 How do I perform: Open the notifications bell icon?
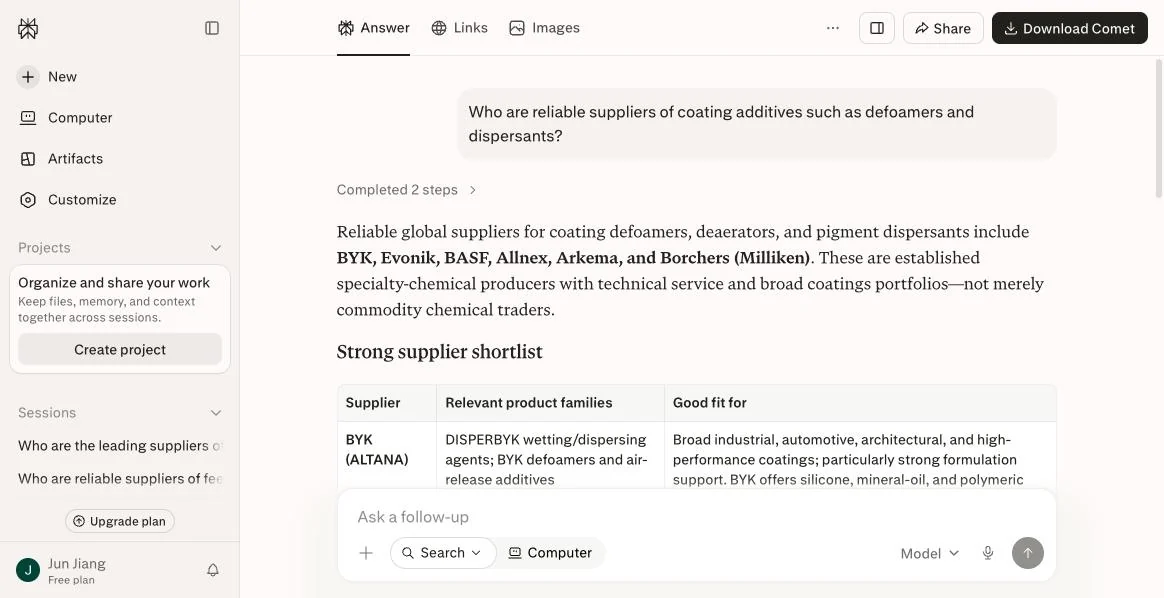pos(212,570)
